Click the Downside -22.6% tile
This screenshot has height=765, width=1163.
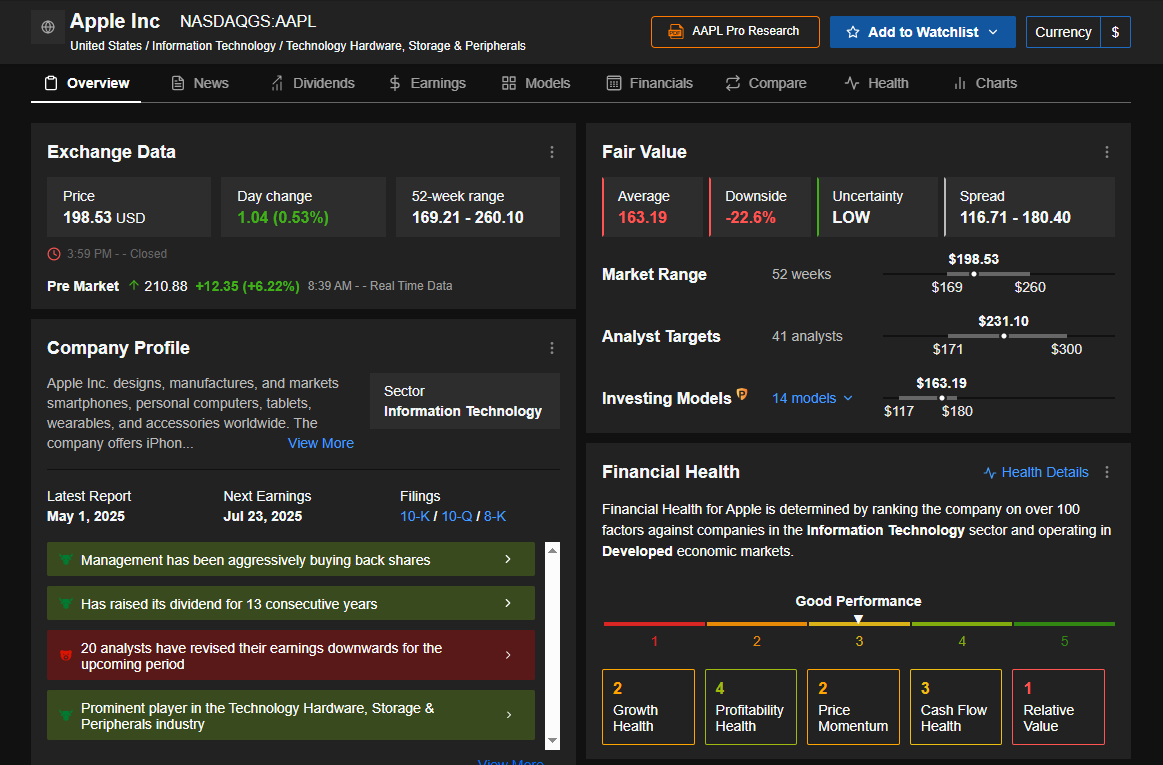pyautogui.click(x=760, y=207)
